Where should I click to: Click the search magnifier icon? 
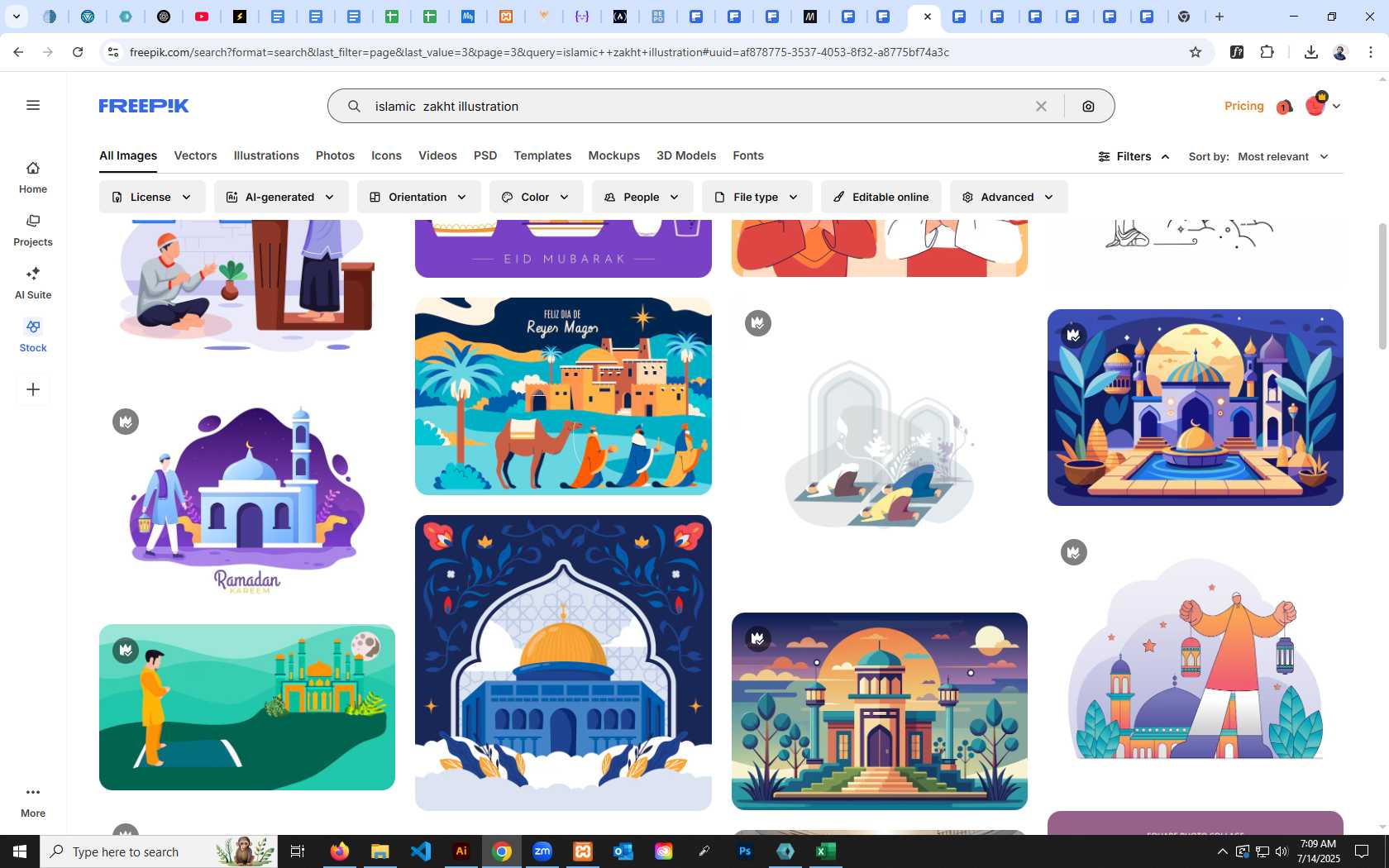pos(354,106)
